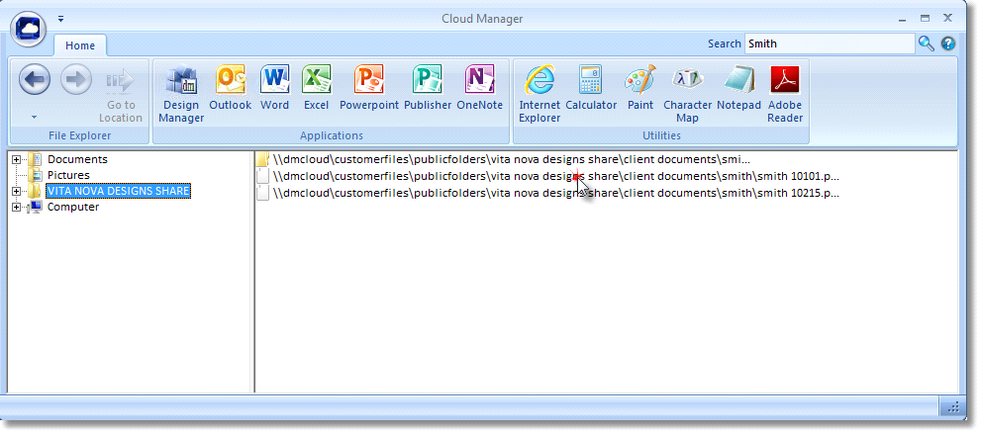
Task: Open the Back button history dropdown arrow
Action: tap(34, 117)
